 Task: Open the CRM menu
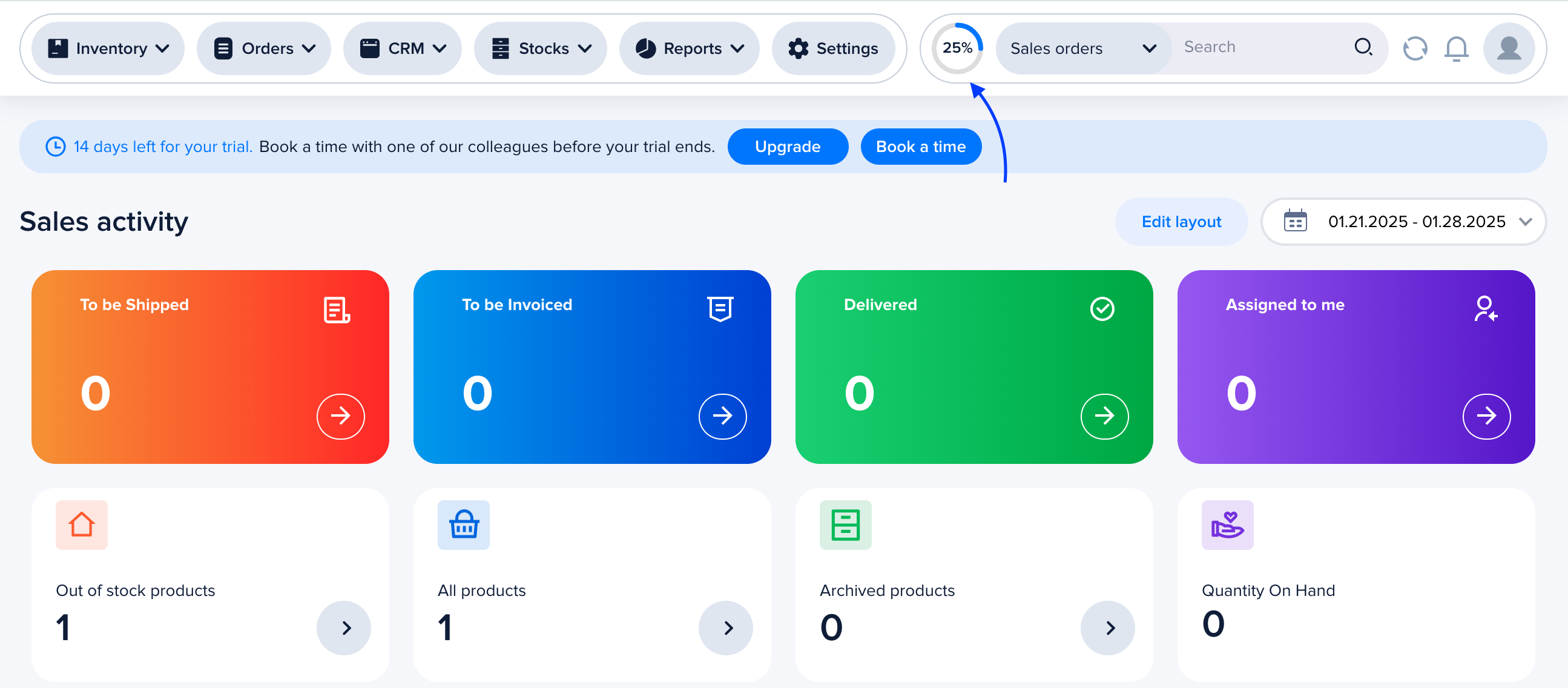(x=403, y=48)
